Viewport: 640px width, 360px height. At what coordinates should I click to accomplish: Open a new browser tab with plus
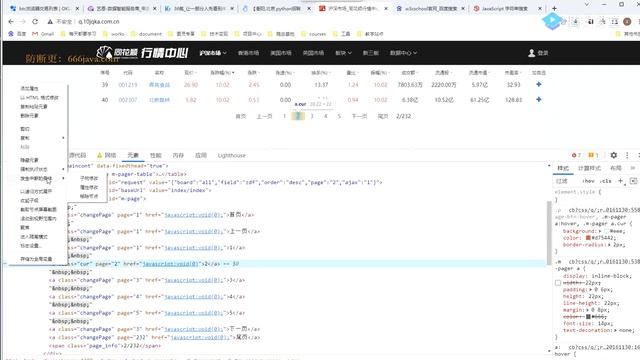[554, 8]
